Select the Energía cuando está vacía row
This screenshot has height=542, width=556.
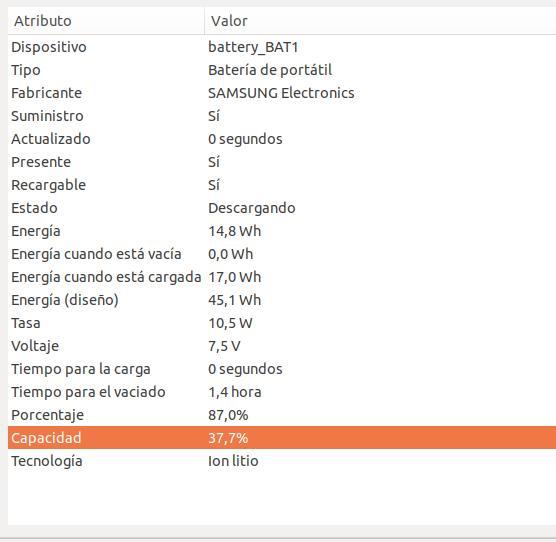point(282,254)
